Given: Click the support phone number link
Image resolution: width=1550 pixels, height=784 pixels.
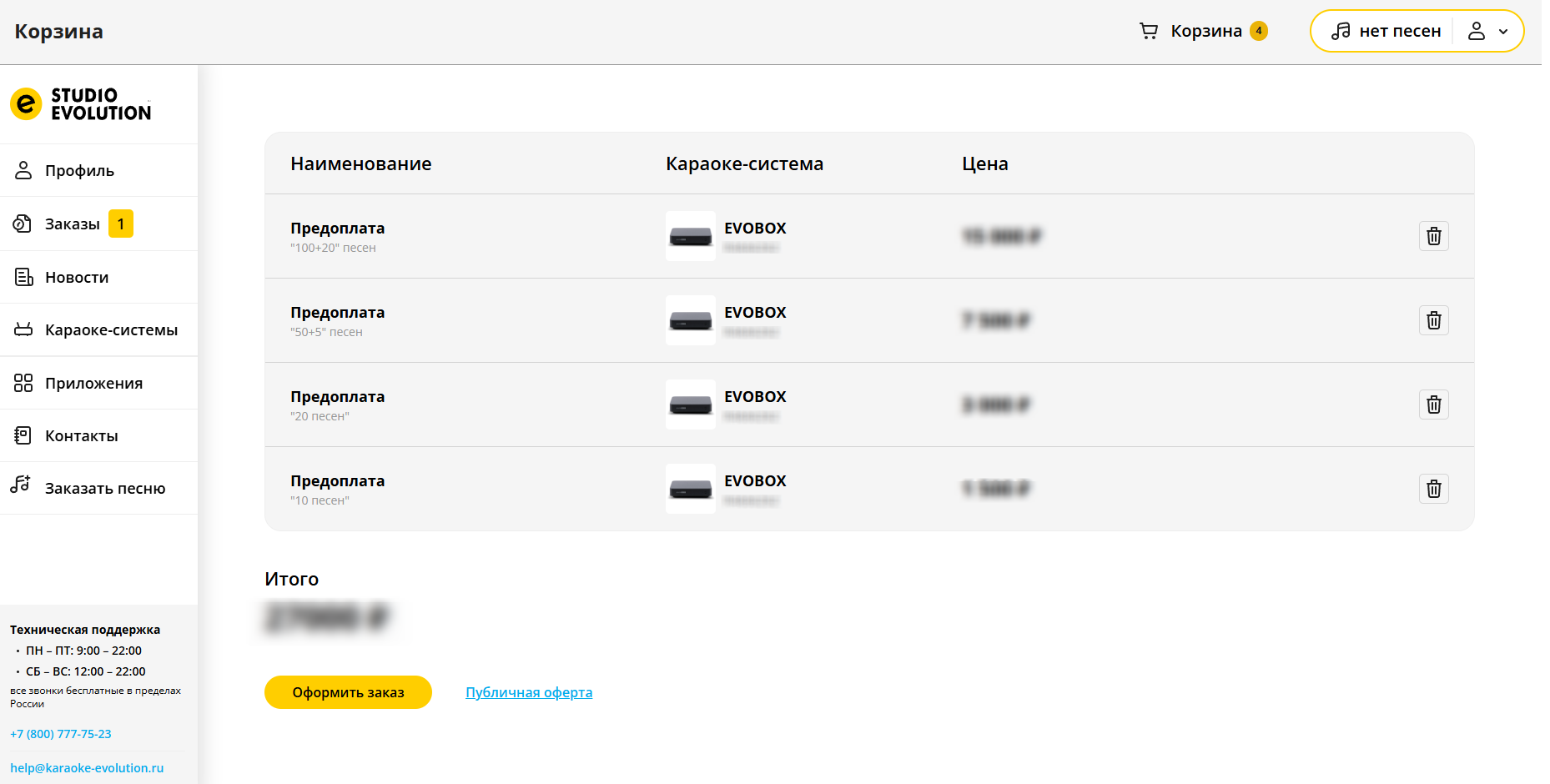Looking at the screenshot, I should (x=61, y=734).
